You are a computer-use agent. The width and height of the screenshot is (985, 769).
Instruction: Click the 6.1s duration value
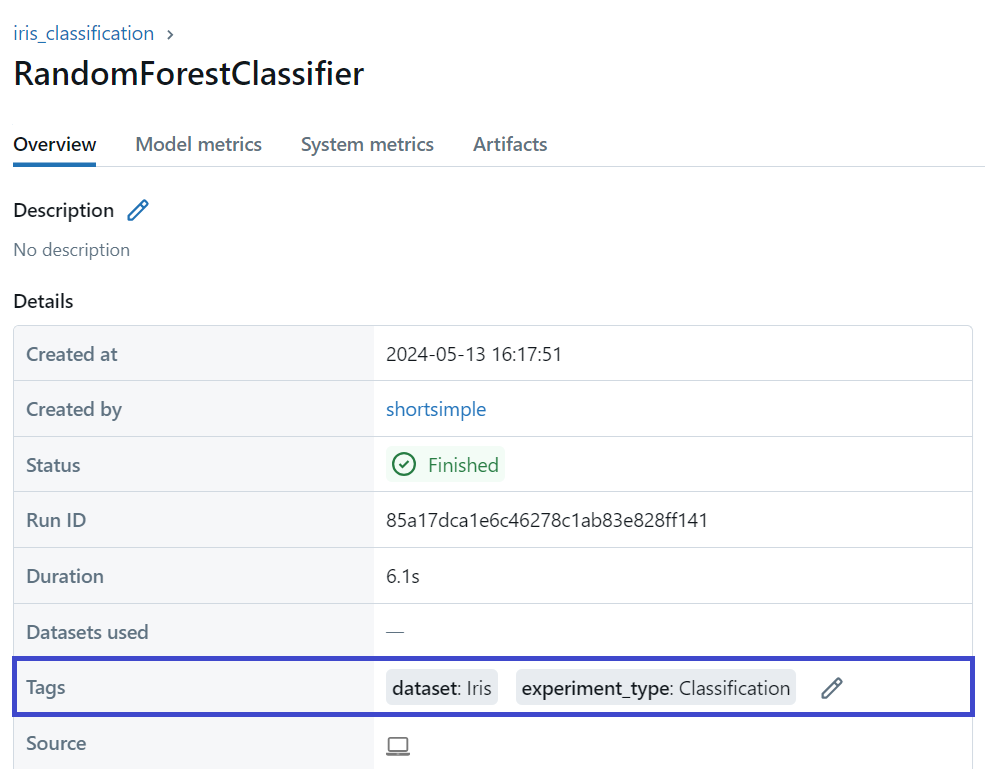click(403, 576)
